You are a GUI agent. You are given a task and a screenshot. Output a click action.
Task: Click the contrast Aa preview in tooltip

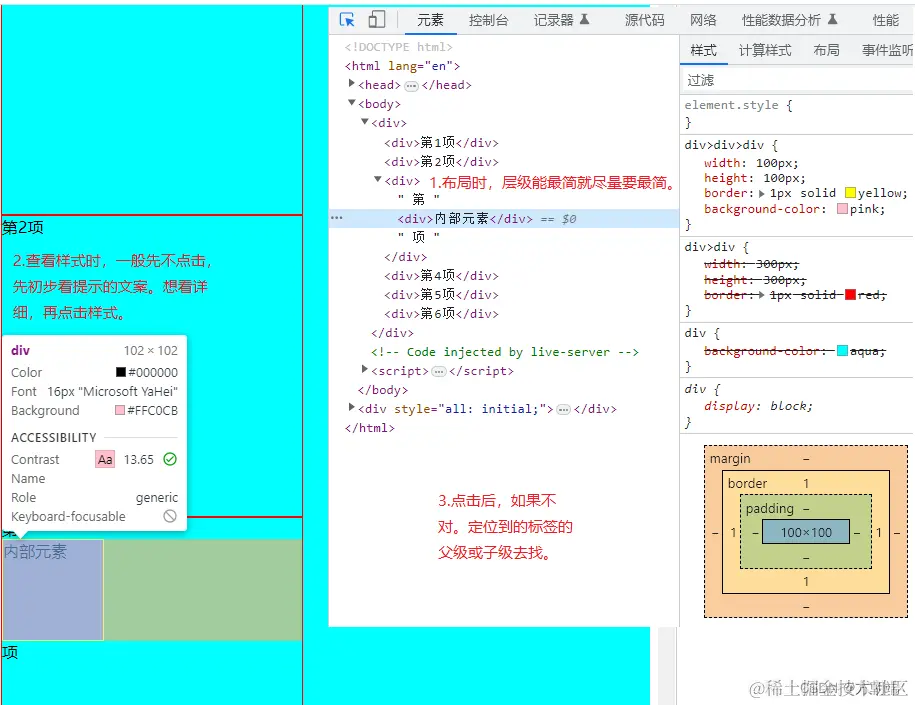(x=105, y=459)
